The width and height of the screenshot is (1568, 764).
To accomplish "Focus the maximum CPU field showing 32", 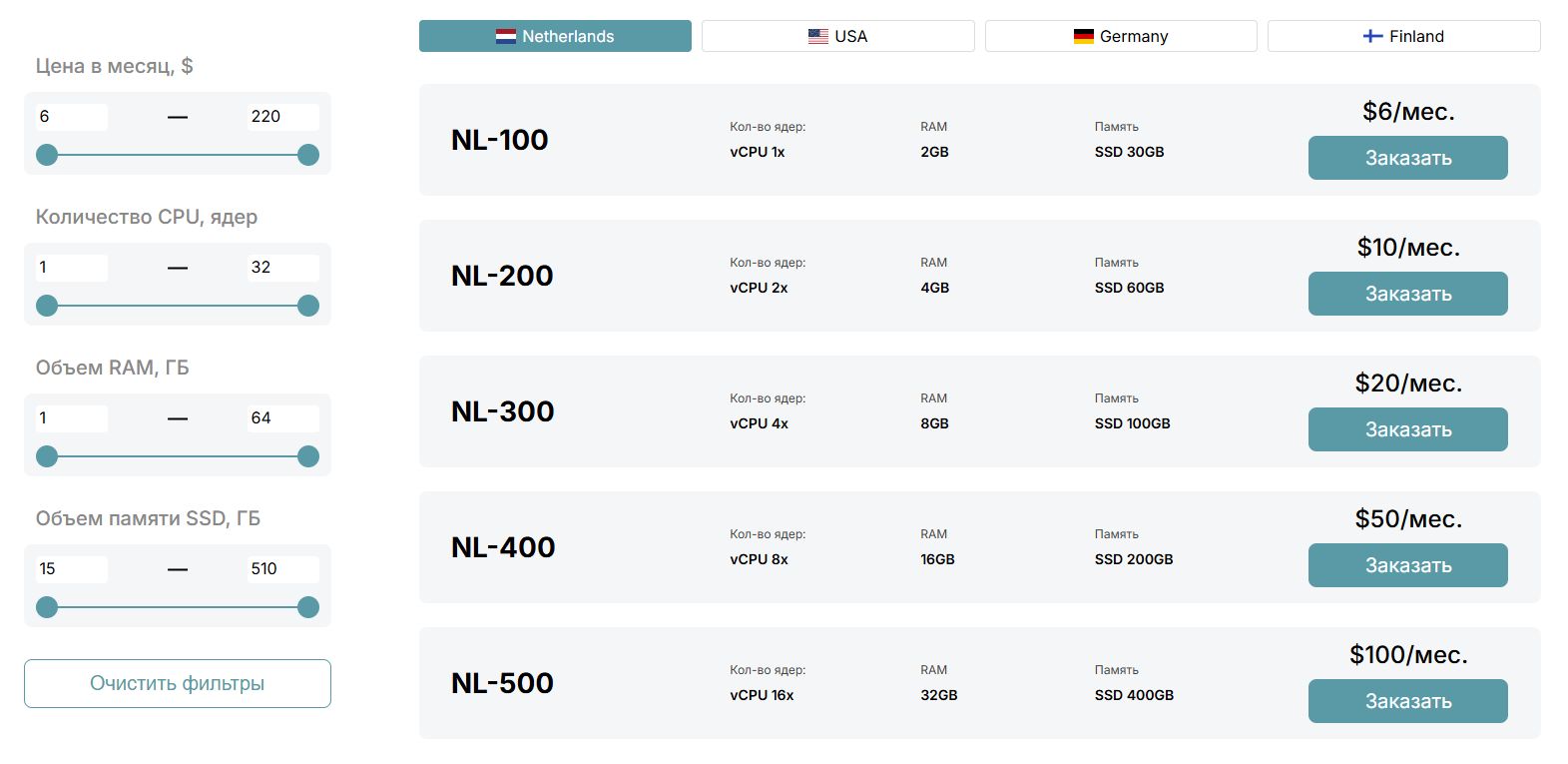I will [283, 268].
